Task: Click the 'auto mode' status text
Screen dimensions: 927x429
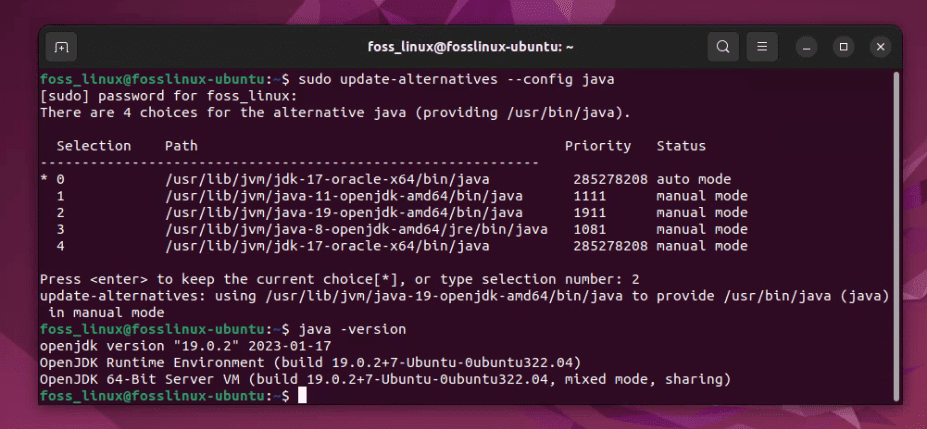Action: click(x=693, y=179)
